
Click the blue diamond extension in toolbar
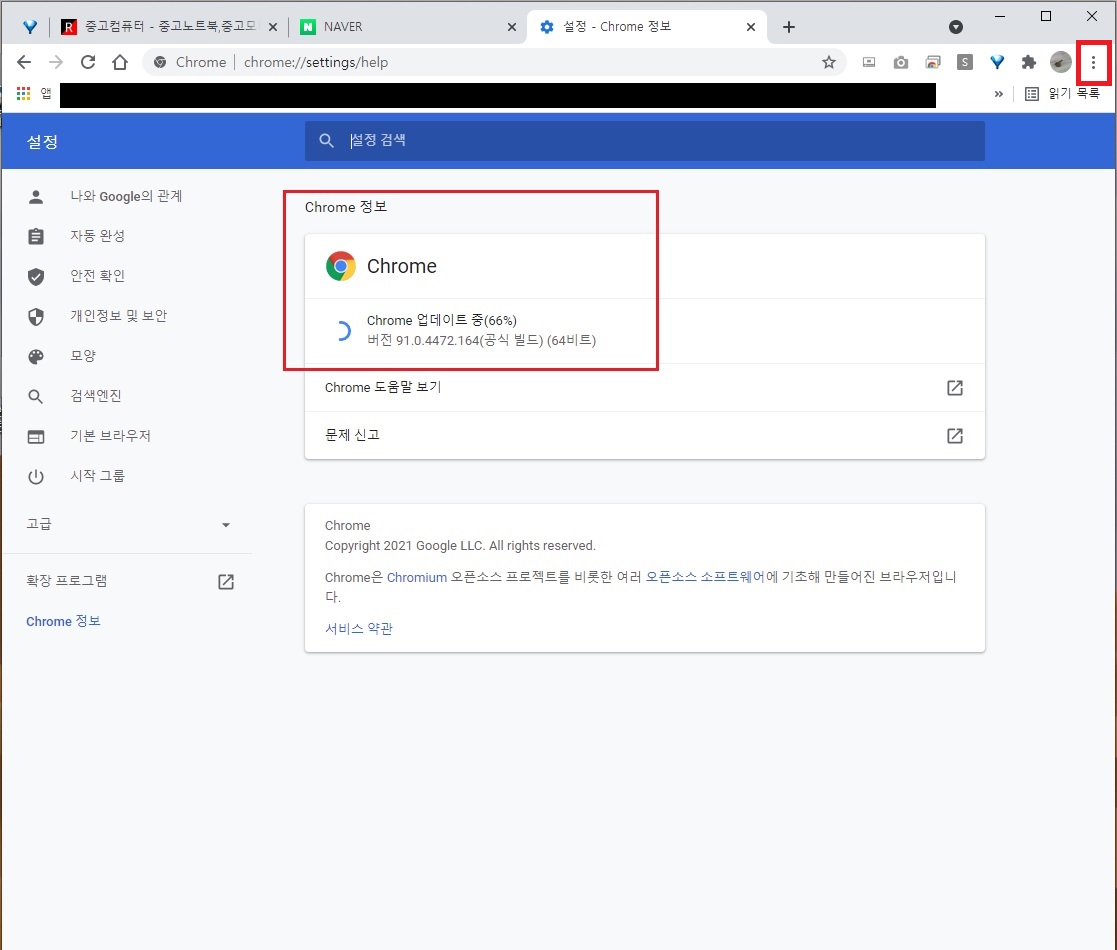pyautogui.click(x=997, y=62)
